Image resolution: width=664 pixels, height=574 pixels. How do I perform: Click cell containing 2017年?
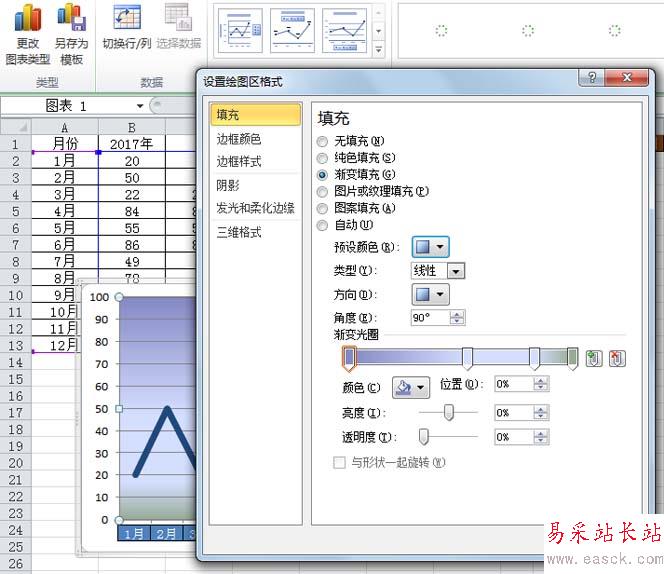[132, 144]
